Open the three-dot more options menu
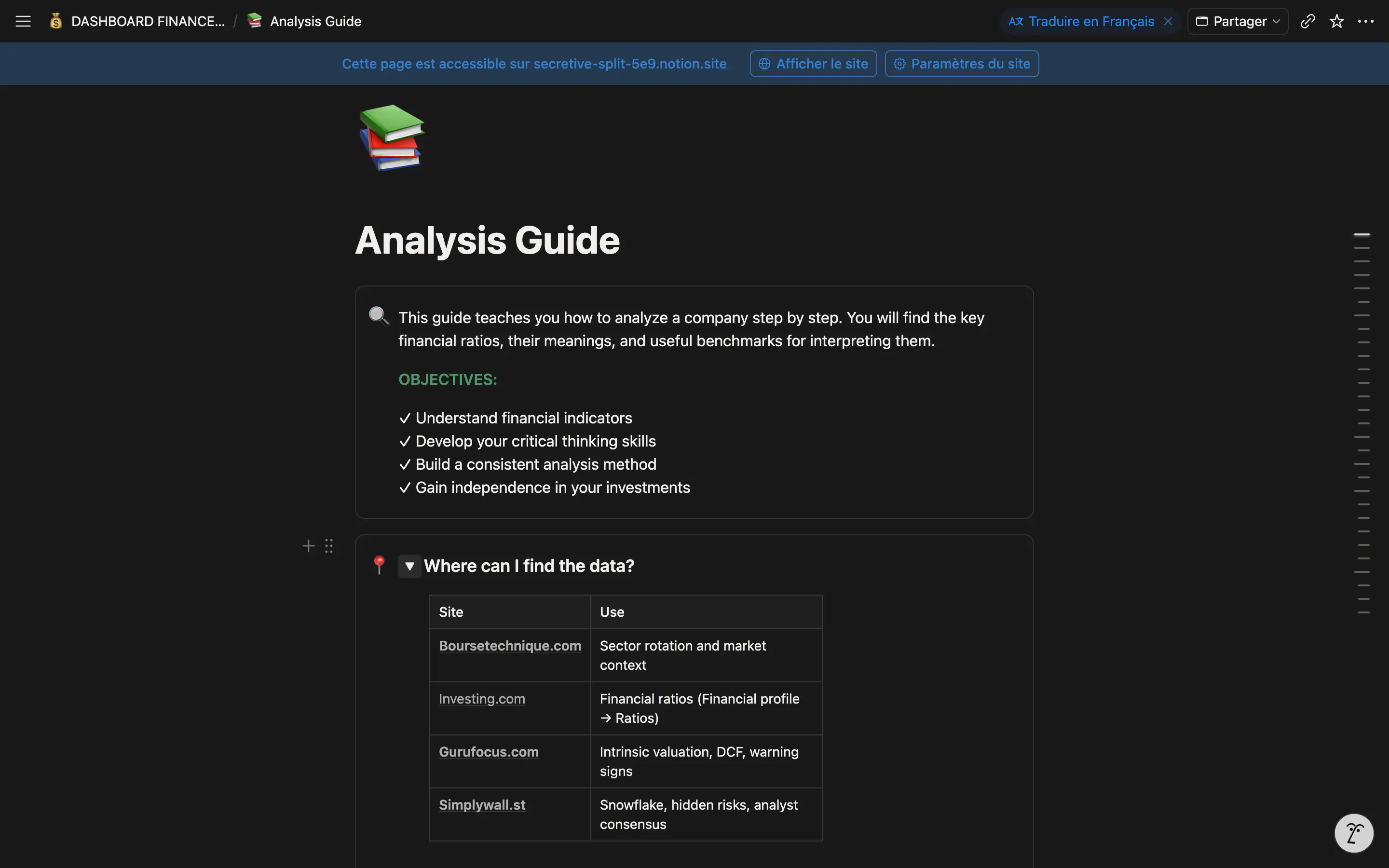The image size is (1389, 868). coord(1365,21)
